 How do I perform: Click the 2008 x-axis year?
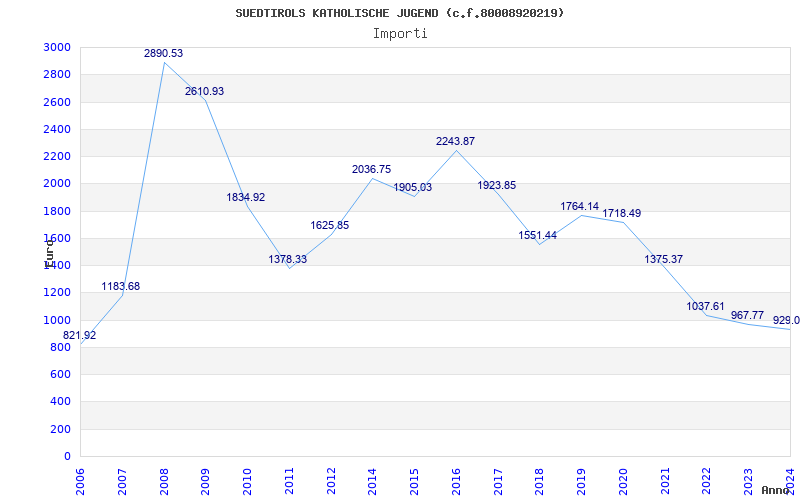tap(164, 481)
